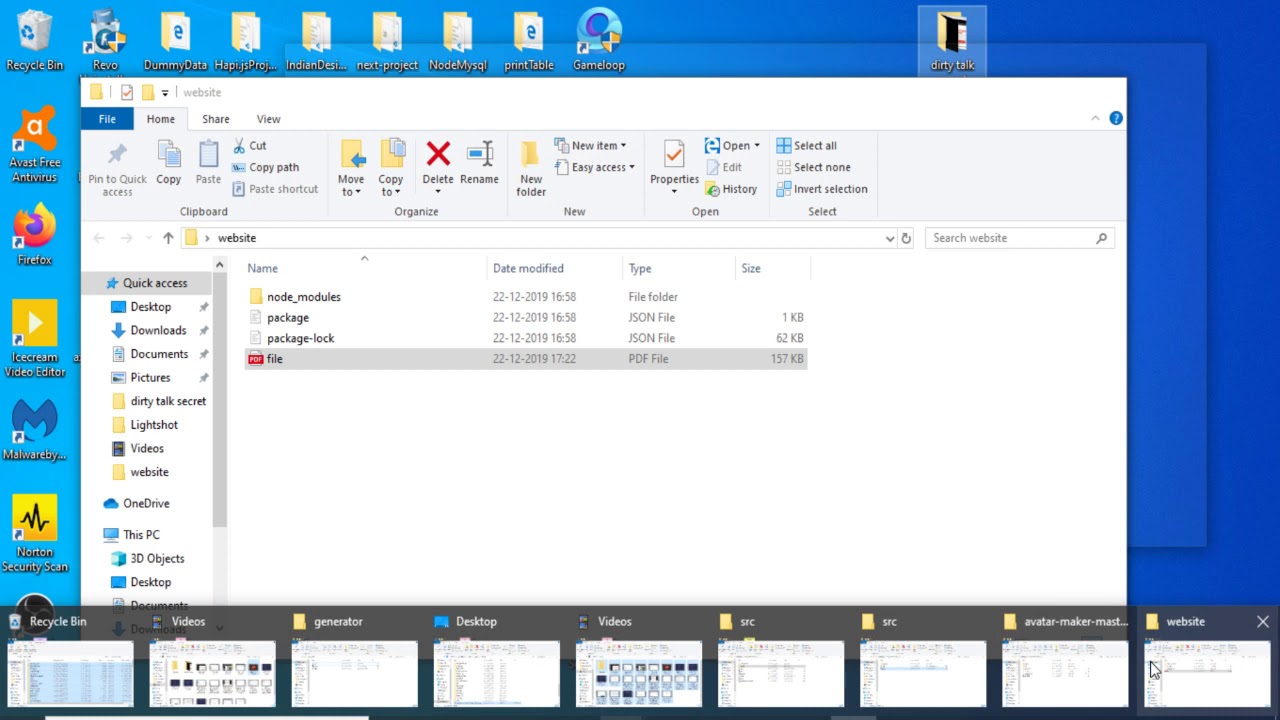Open the Share ribbon tab
The width and height of the screenshot is (1280, 720).
click(215, 119)
